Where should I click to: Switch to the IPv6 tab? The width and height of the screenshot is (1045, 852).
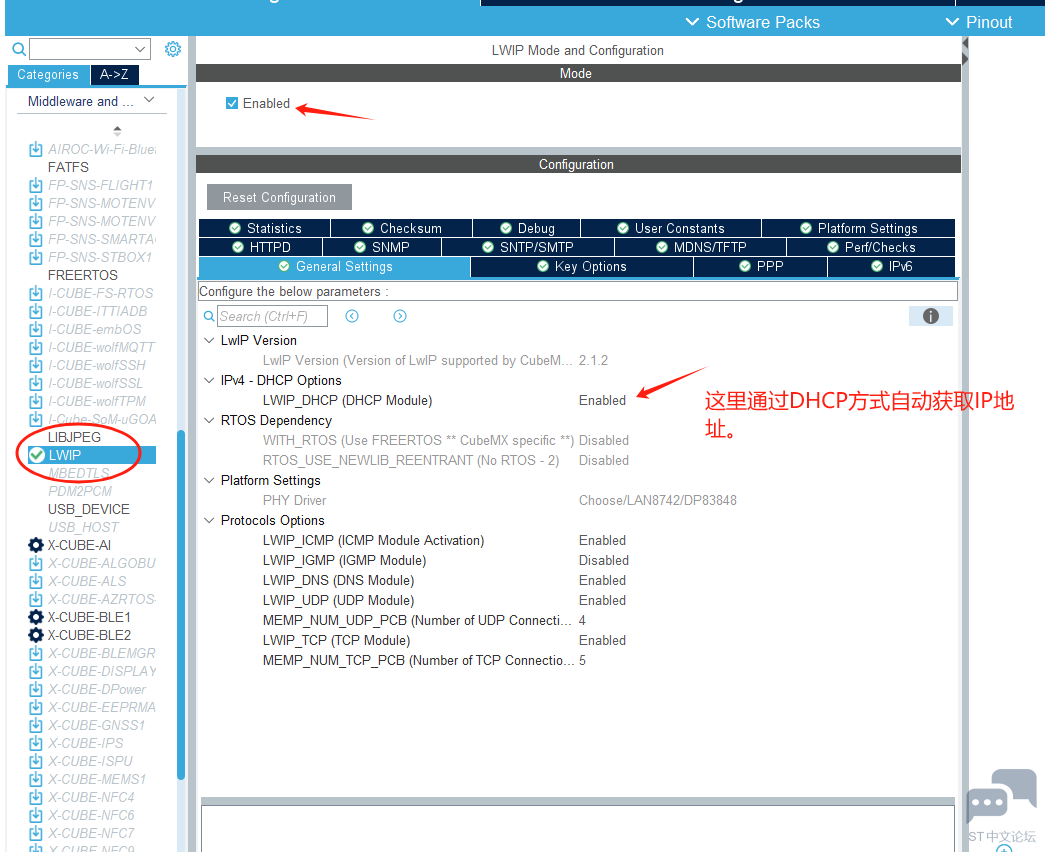coord(891,267)
